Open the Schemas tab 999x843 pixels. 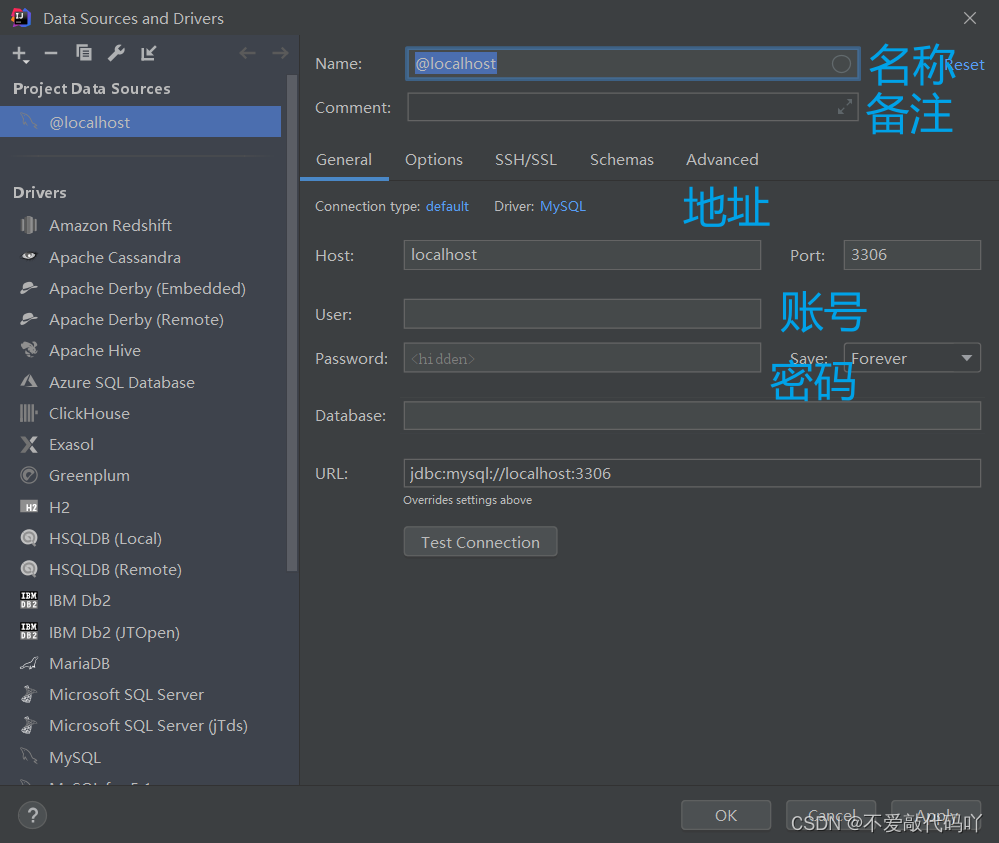pyautogui.click(x=622, y=160)
